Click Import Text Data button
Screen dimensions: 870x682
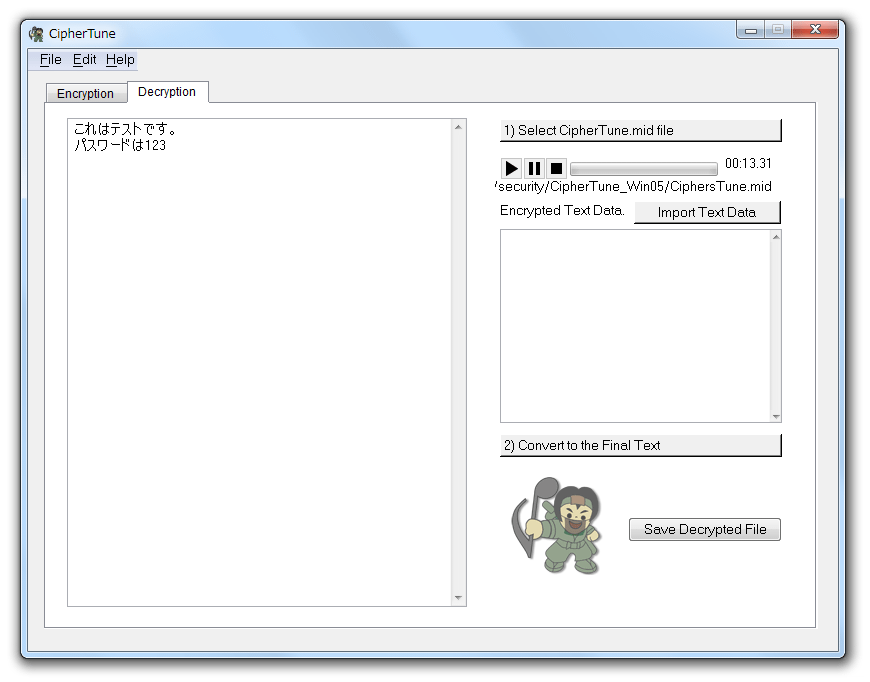click(707, 213)
